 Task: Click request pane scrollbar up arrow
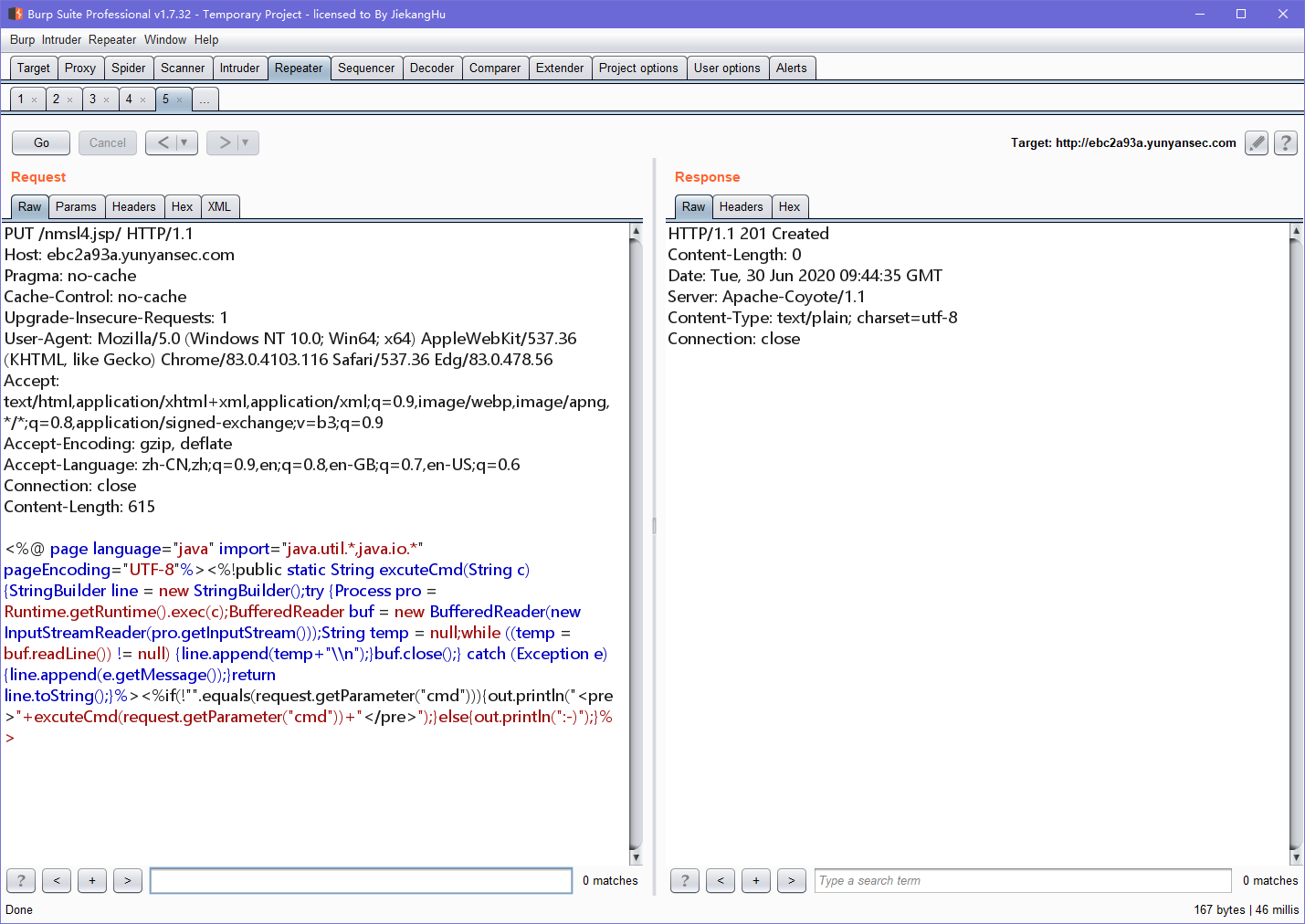click(x=636, y=231)
